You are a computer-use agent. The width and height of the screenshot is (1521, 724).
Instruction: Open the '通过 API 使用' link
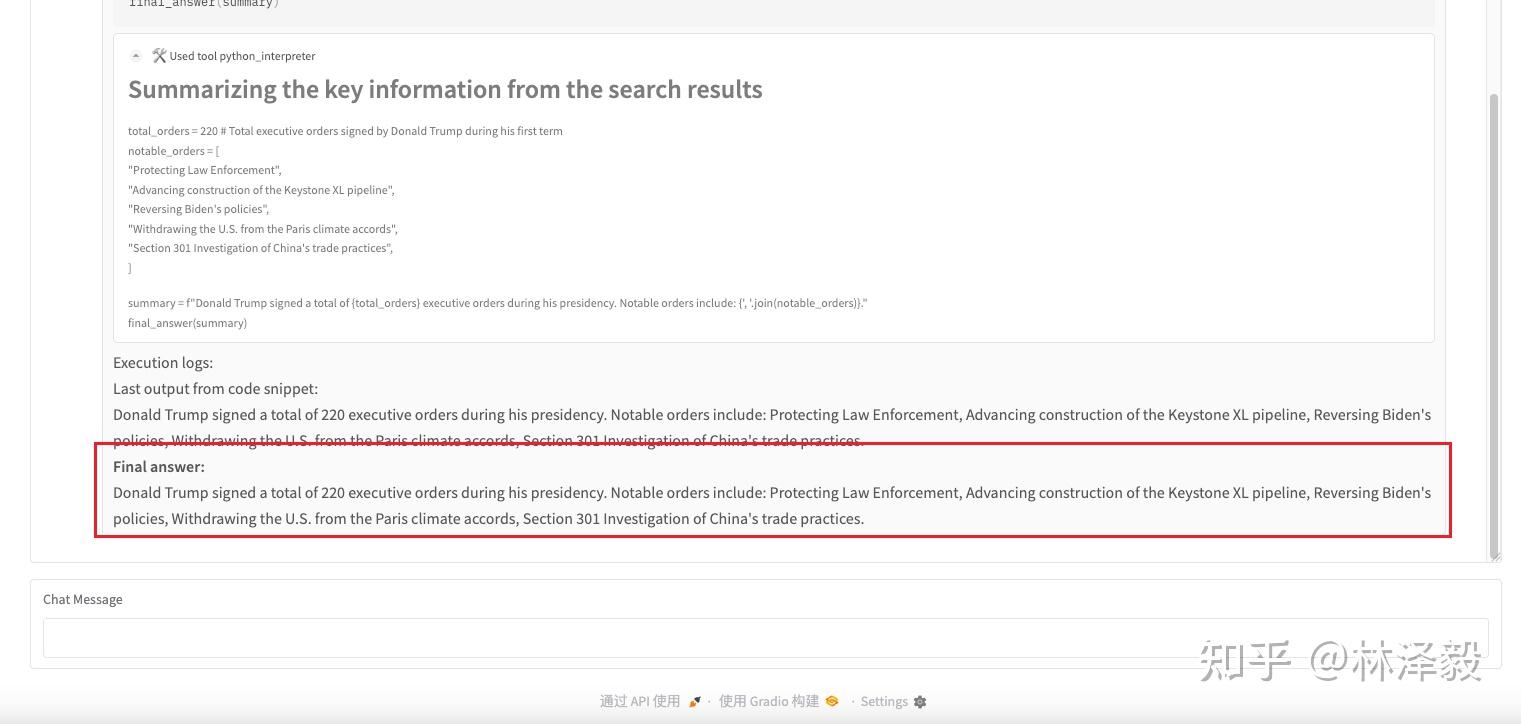click(x=639, y=701)
